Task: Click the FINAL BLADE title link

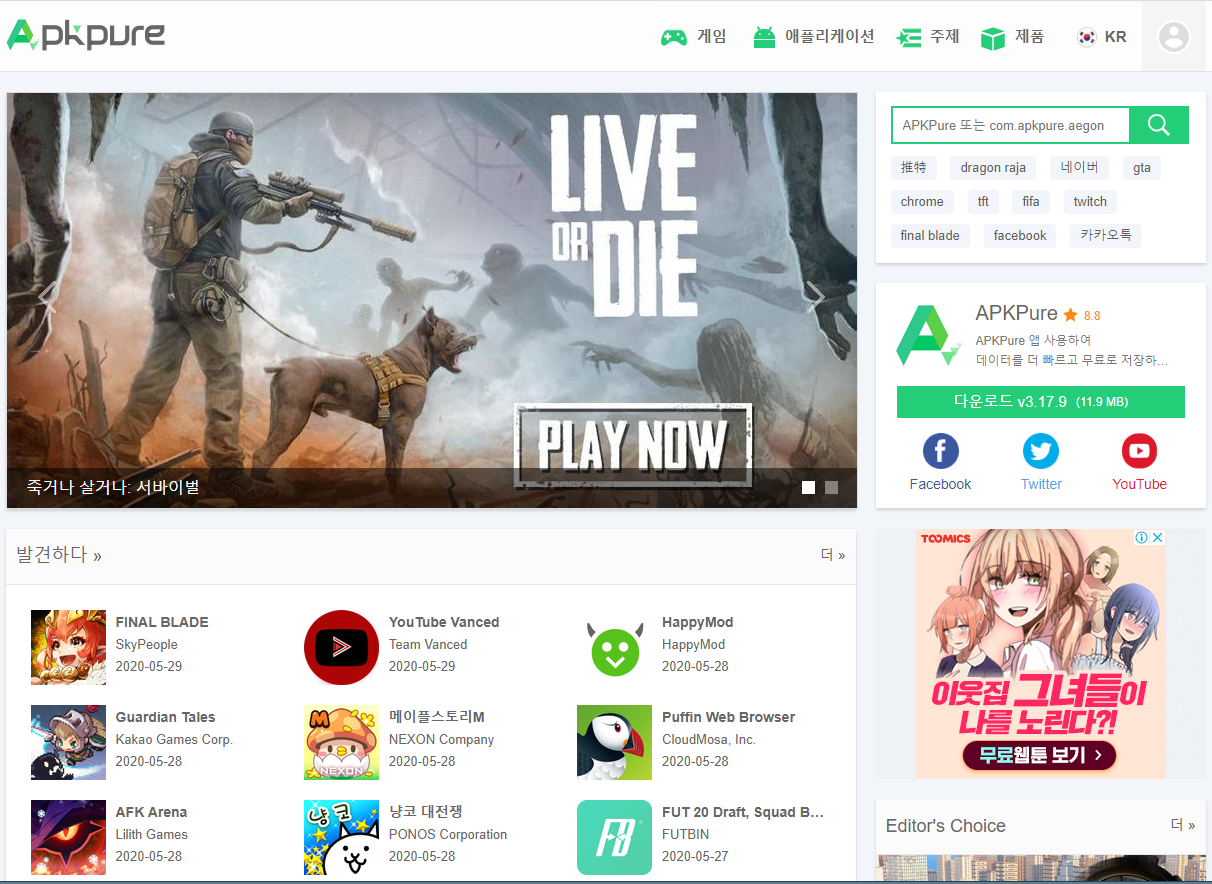Action: pos(162,622)
